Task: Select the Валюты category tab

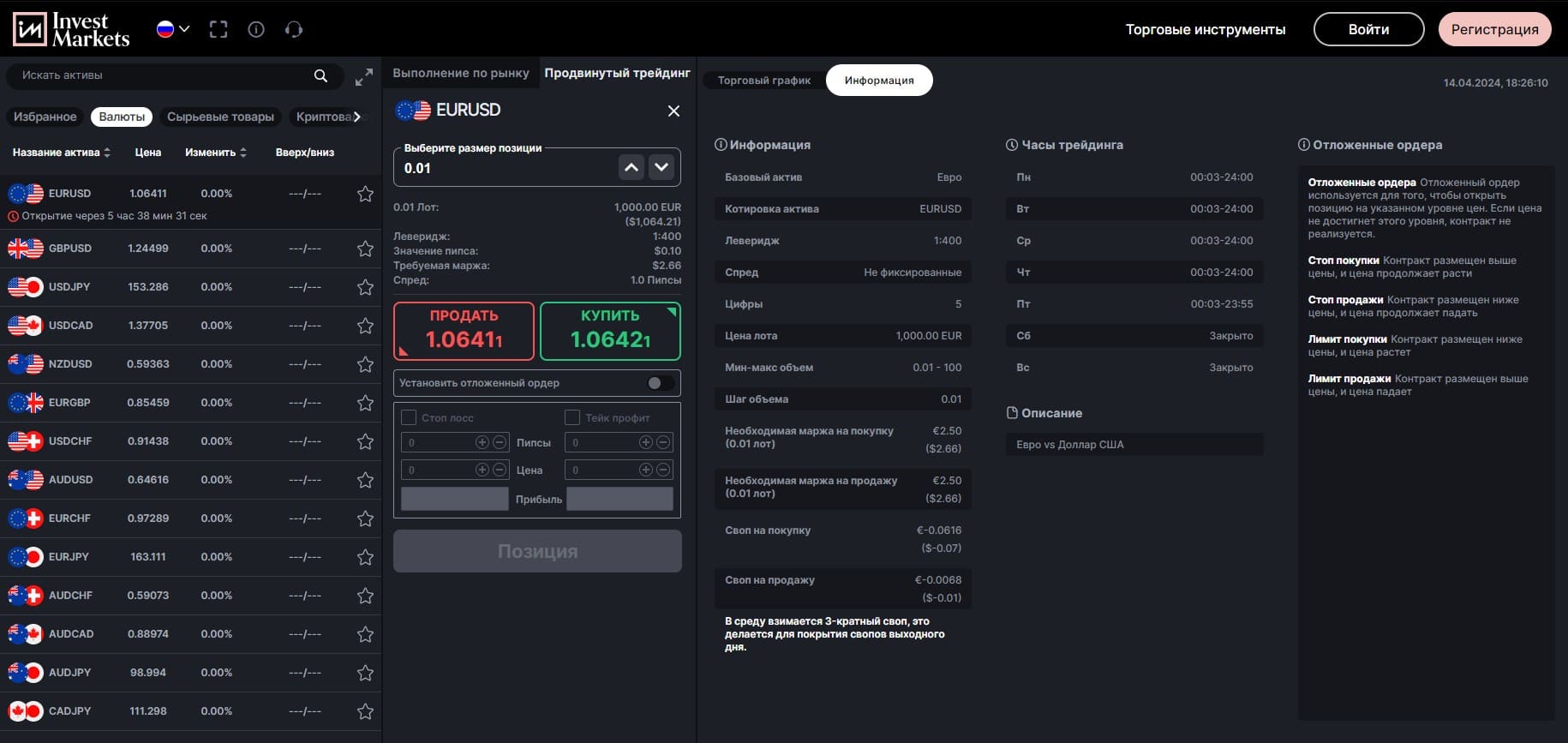Action: coord(122,117)
